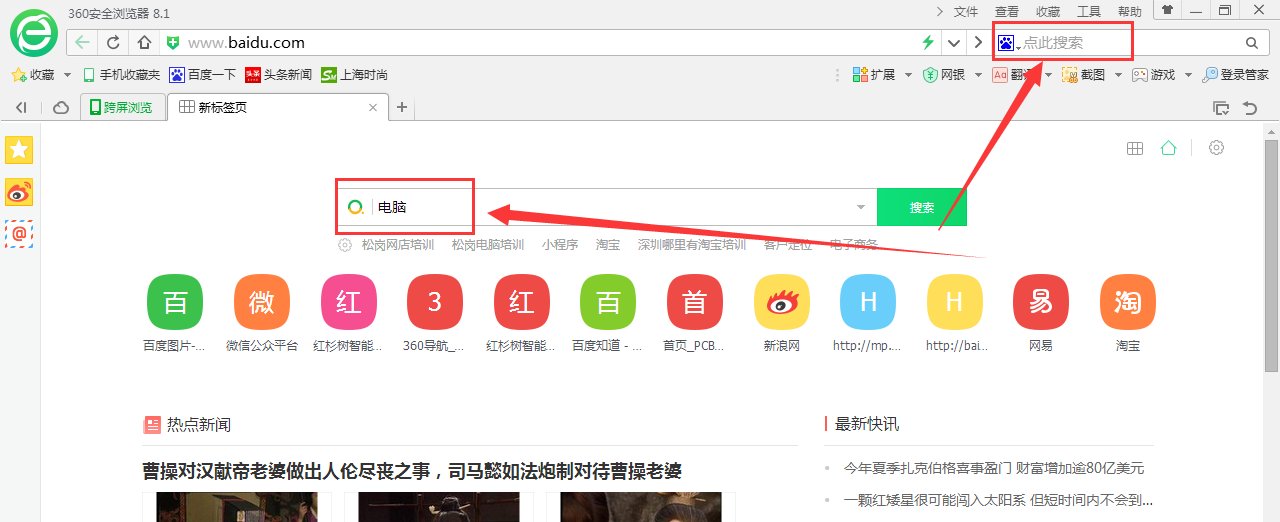Open the Weibo sidebar icon
Image resolution: width=1280 pixels, height=522 pixels.
pyautogui.click(x=19, y=192)
